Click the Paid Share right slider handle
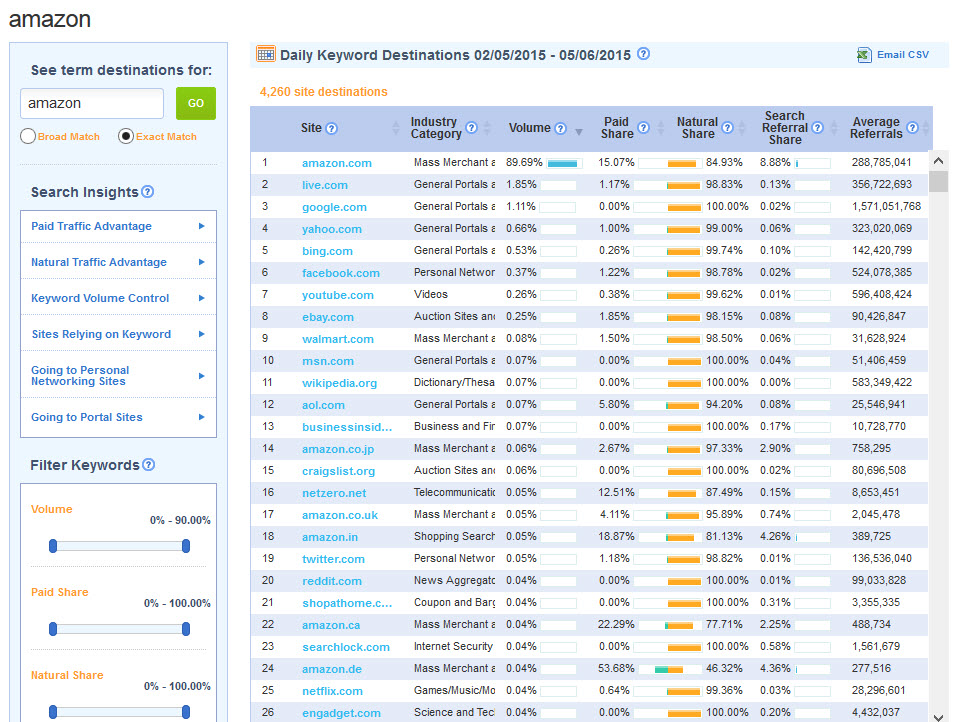This screenshot has height=722, width=953. (186, 628)
